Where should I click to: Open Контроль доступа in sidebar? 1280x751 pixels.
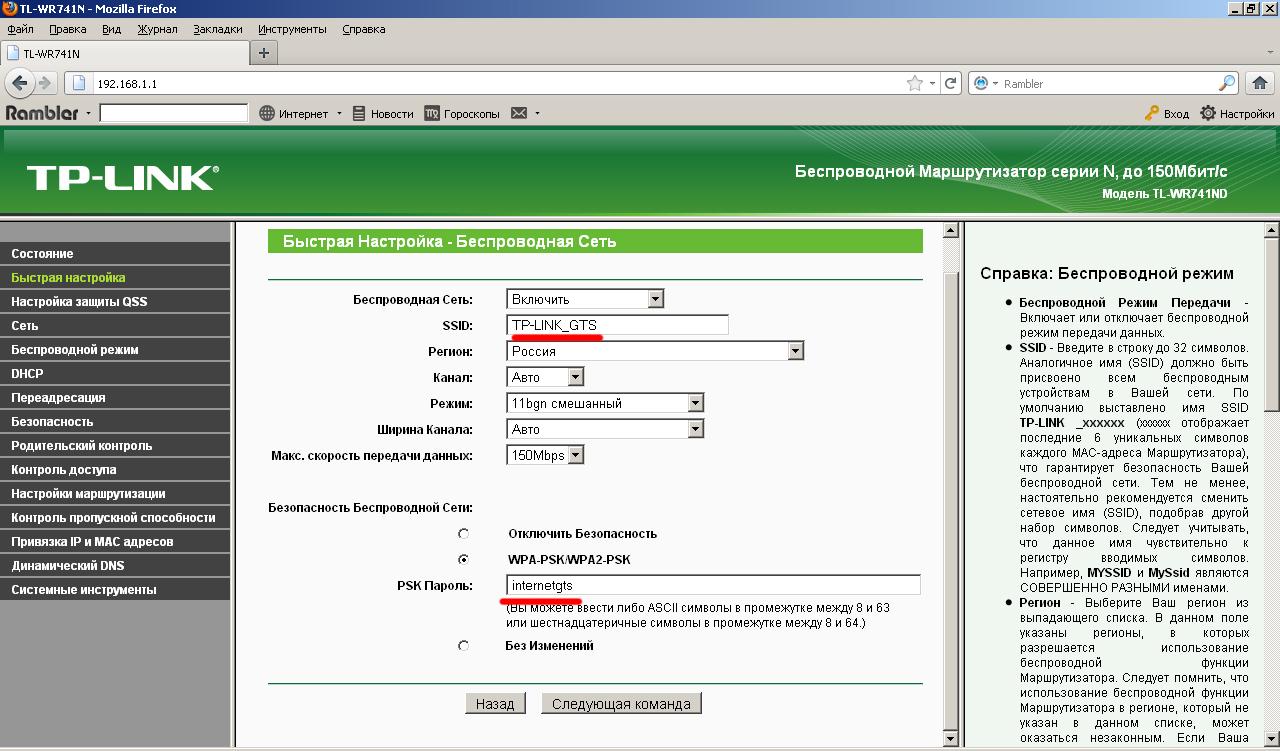pos(115,470)
